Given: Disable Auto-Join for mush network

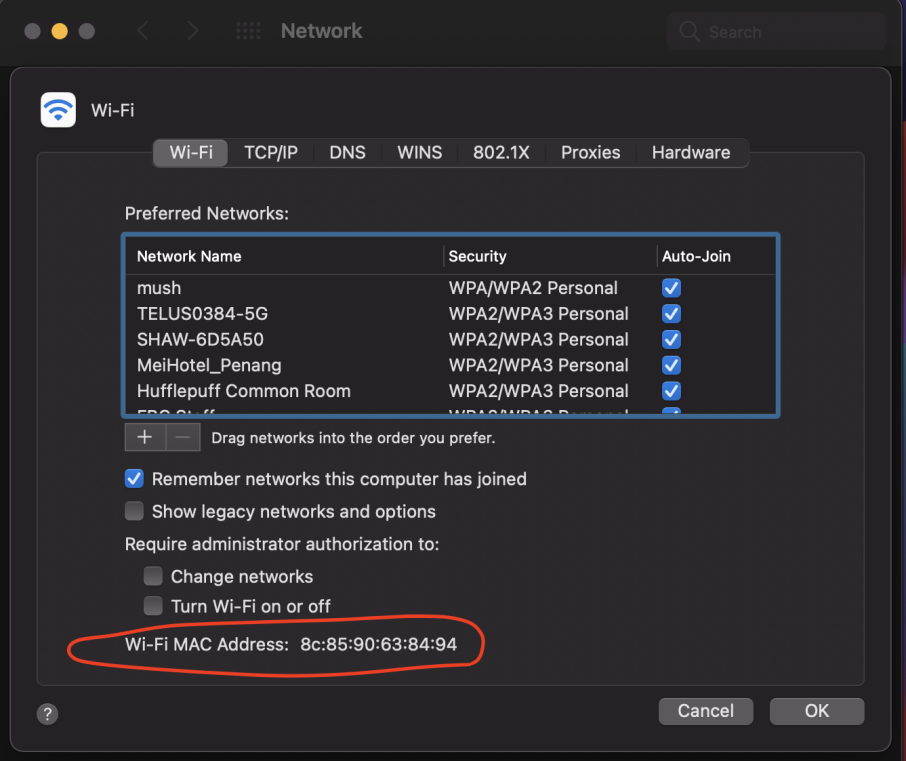Looking at the screenshot, I should 671,287.
